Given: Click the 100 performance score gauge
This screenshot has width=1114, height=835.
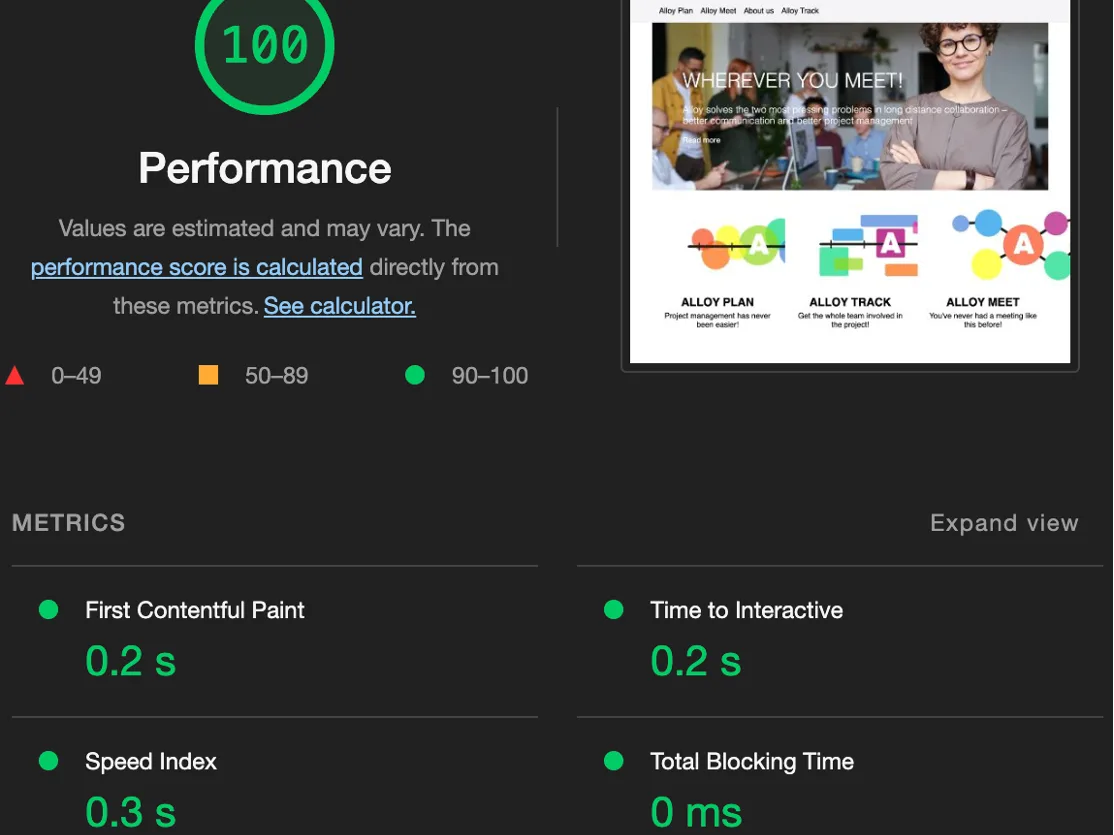Looking at the screenshot, I should pyautogui.click(x=264, y=47).
